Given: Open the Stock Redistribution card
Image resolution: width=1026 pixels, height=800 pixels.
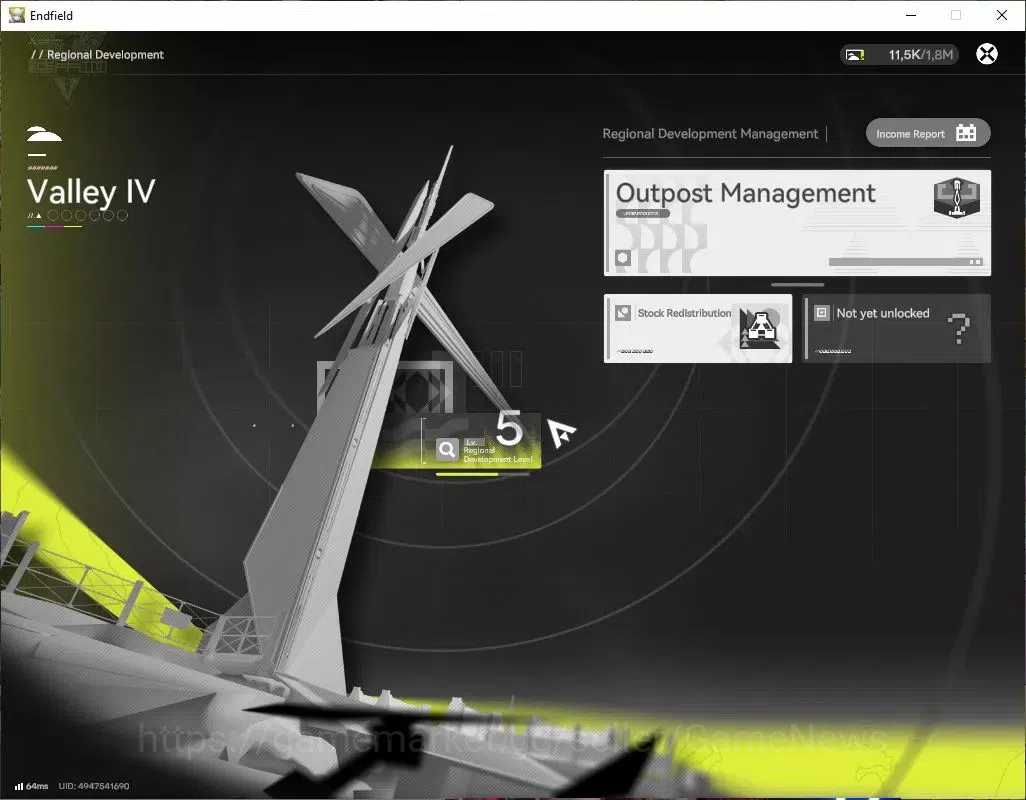Looking at the screenshot, I should [x=698, y=328].
